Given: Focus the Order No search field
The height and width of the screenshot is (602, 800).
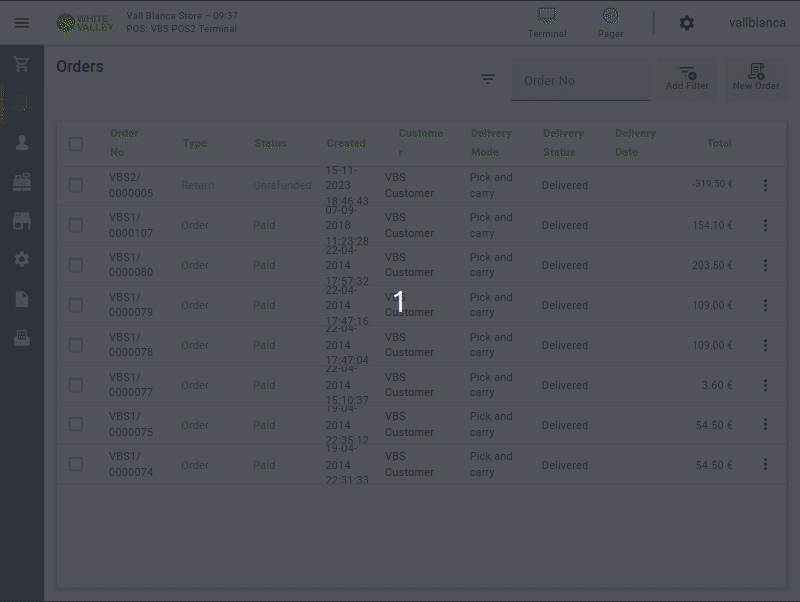Looking at the screenshot, I should [580, 80].
